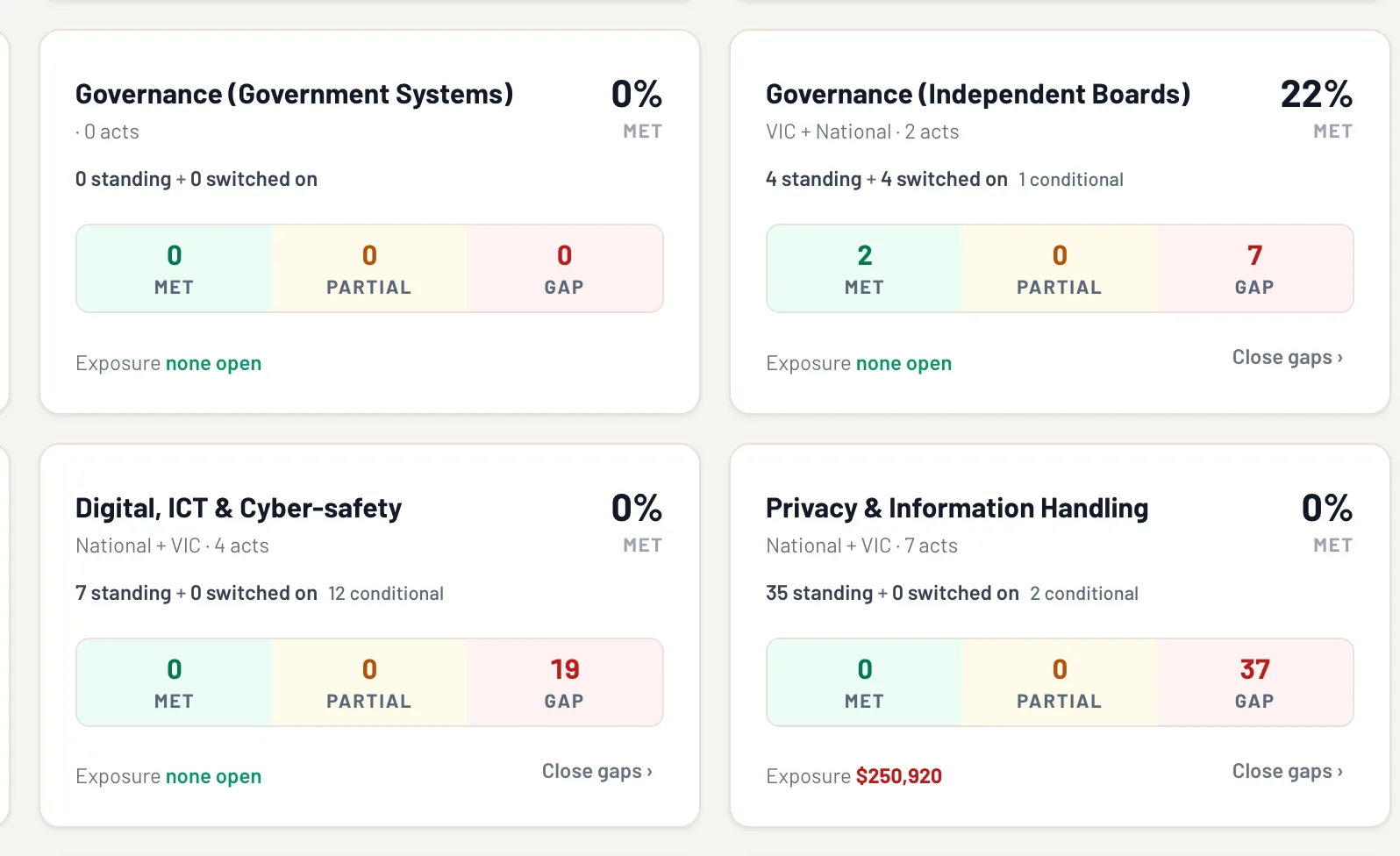The width and height of the screenshot is (1400, 856).
Task: Click the 0 MET cell in Privacy & Information Handling
Action: [x=865, y=682]
